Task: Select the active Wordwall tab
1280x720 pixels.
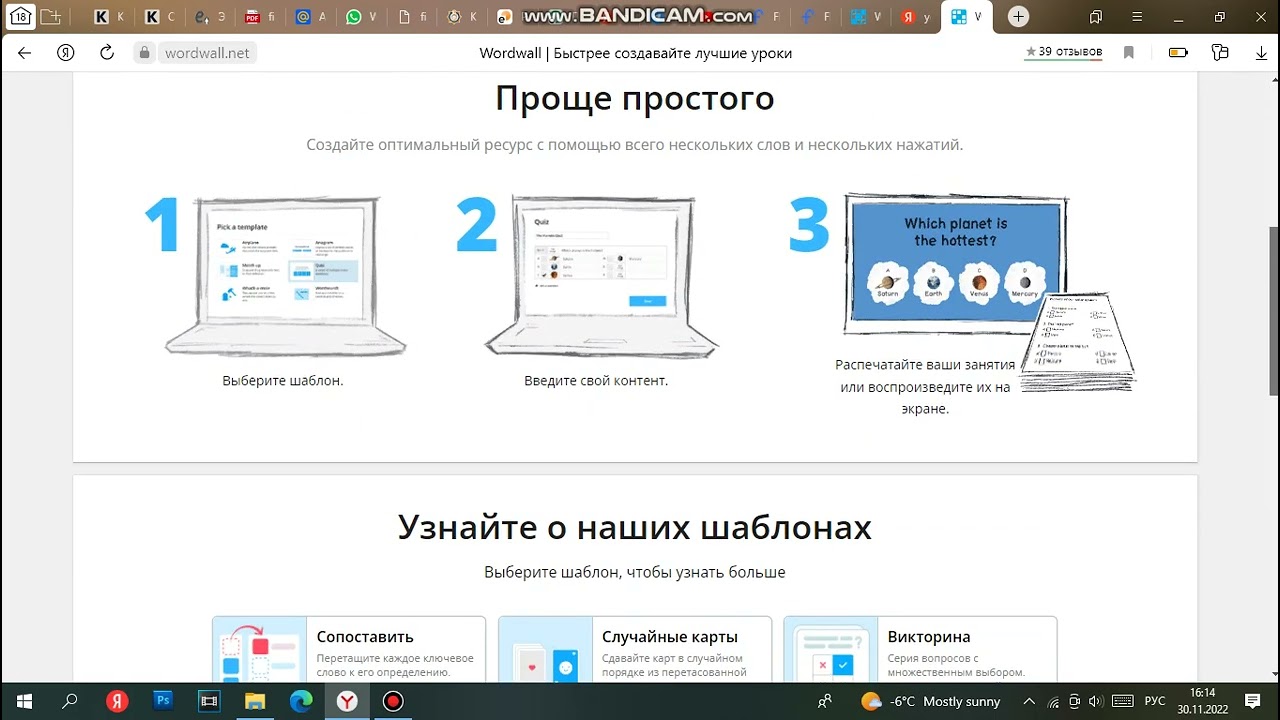Action: coord(967,17)
